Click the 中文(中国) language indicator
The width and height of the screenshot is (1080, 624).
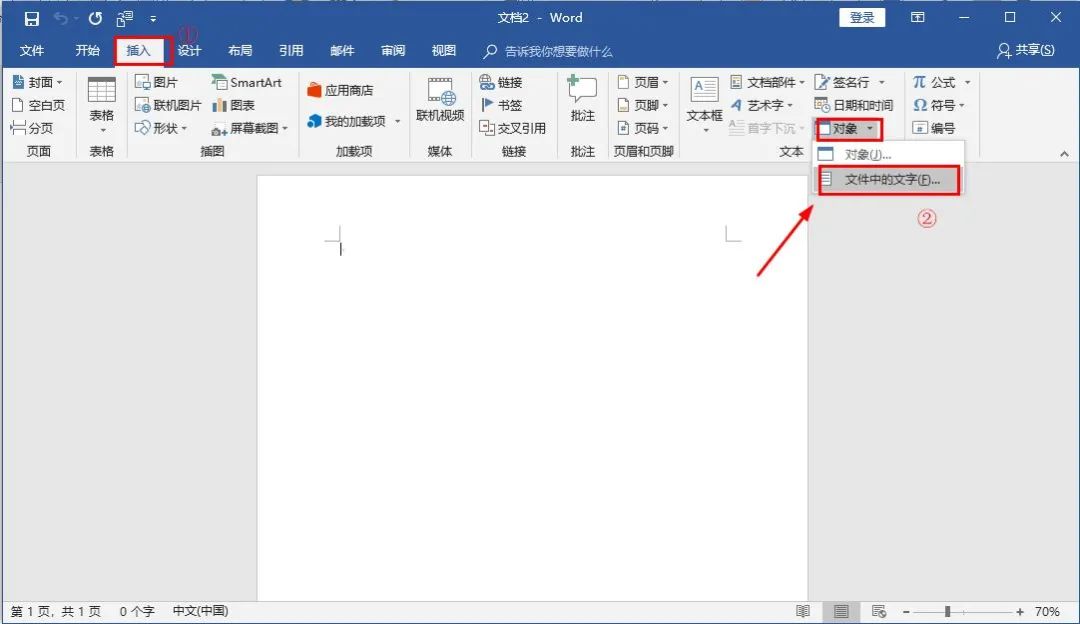coord(200,611)
